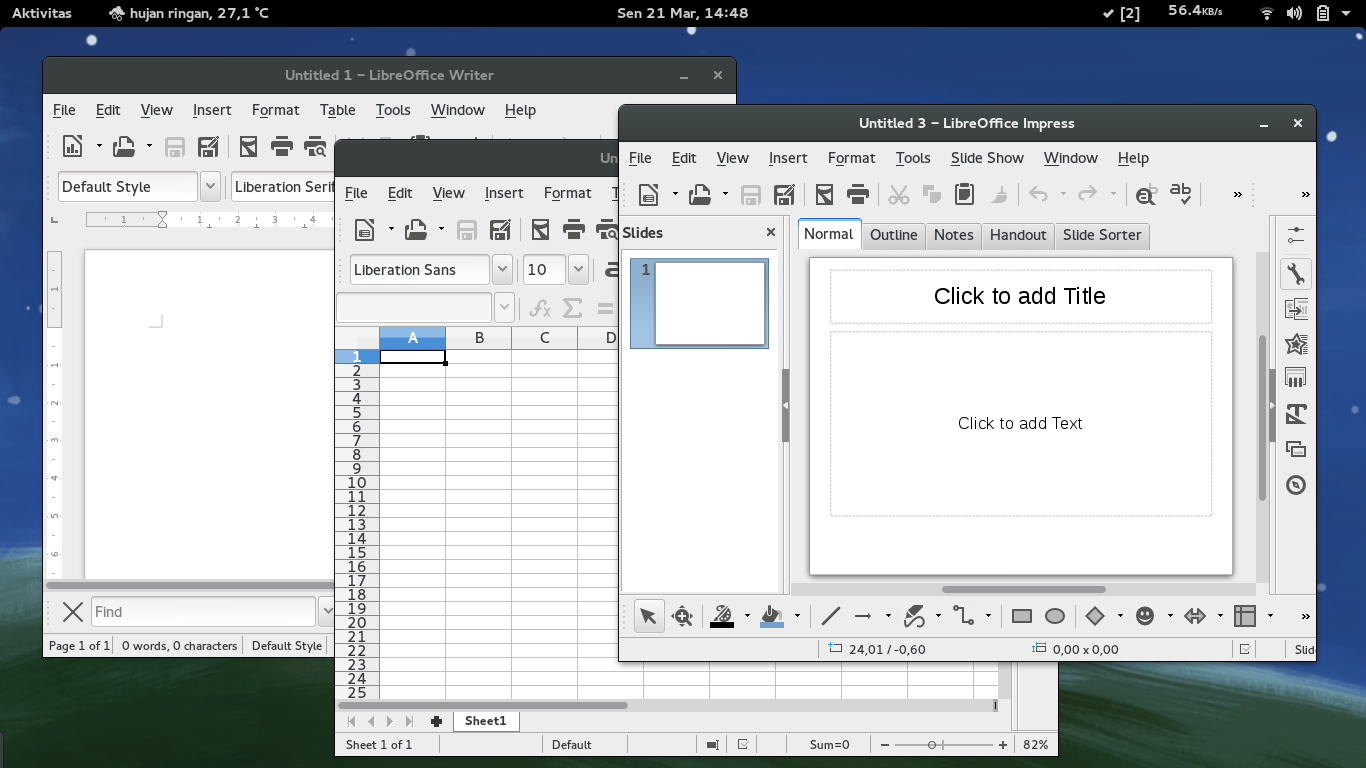Click zoom out minus on Calc slider

coord(885,745)
